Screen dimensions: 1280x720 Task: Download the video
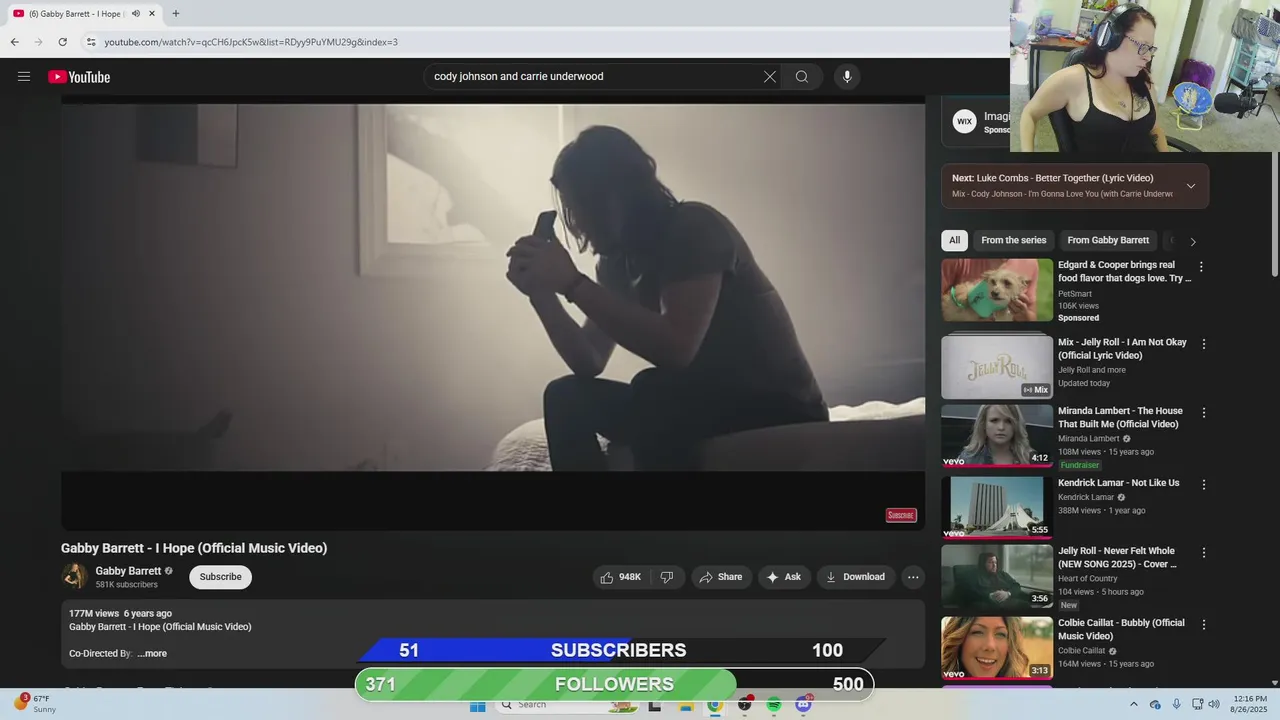856,577
